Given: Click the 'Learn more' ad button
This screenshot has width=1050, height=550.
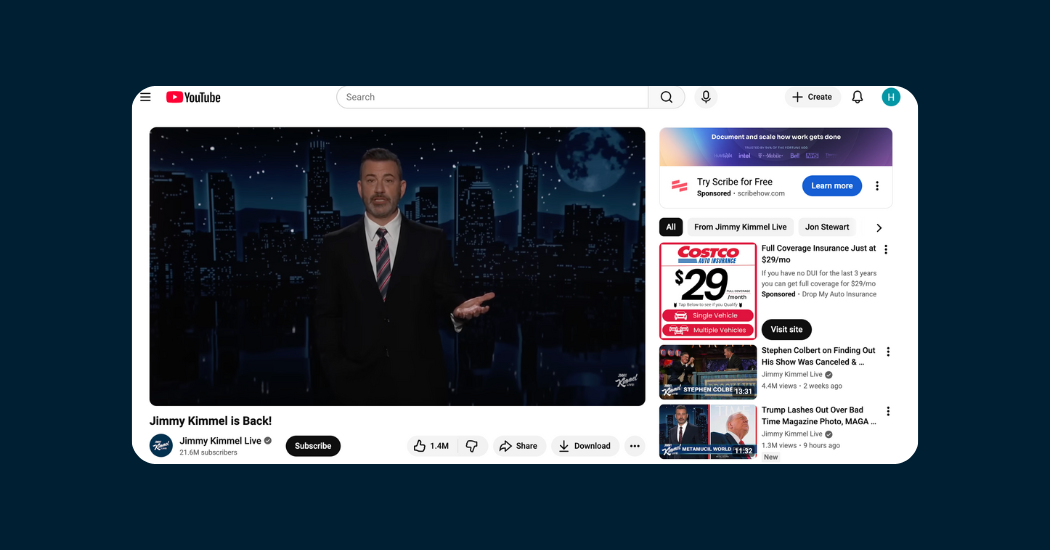Looking at the screenshot, I should (831, 186).
